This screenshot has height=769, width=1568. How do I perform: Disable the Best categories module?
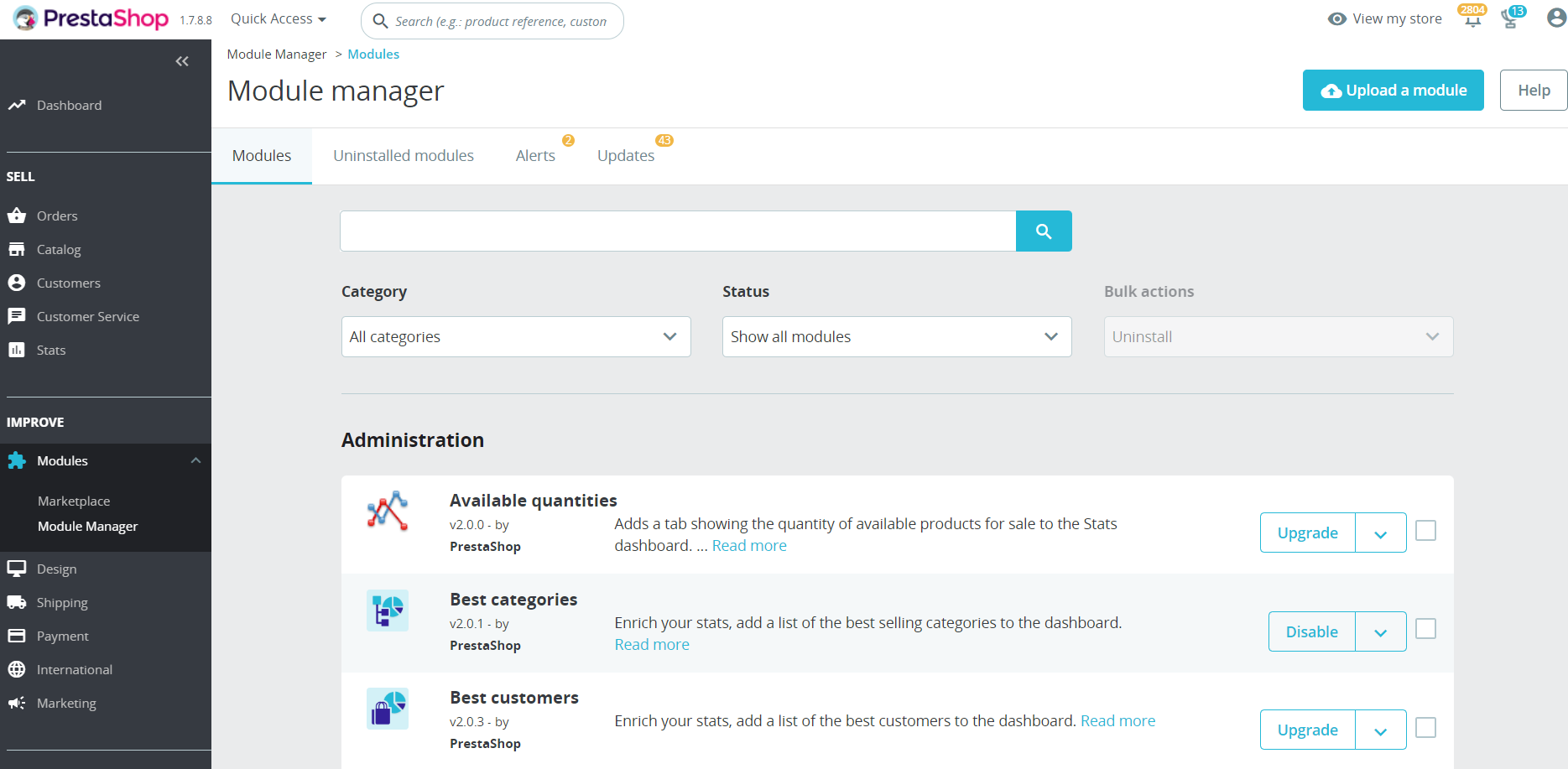pos(1311,632)
